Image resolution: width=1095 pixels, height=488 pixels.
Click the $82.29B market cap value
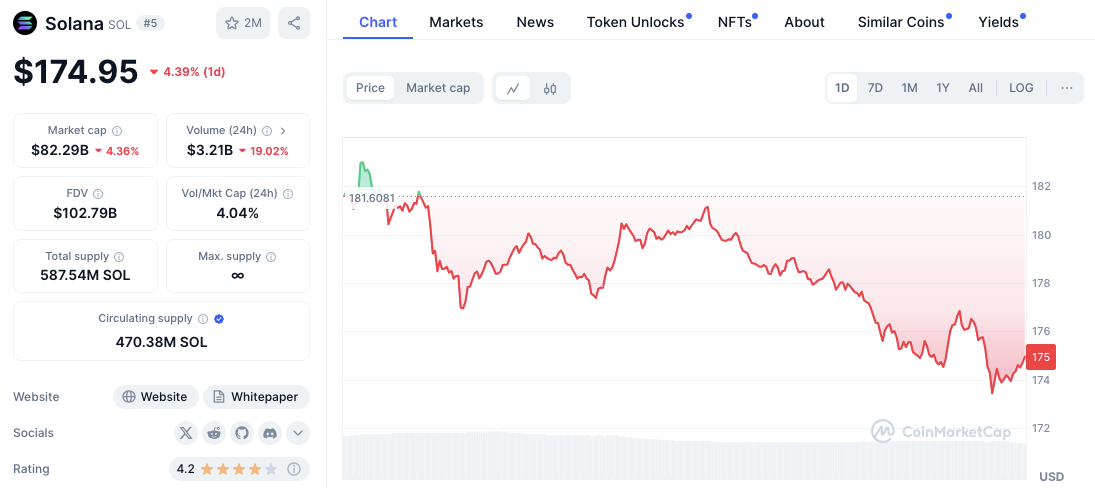[60, 150]
